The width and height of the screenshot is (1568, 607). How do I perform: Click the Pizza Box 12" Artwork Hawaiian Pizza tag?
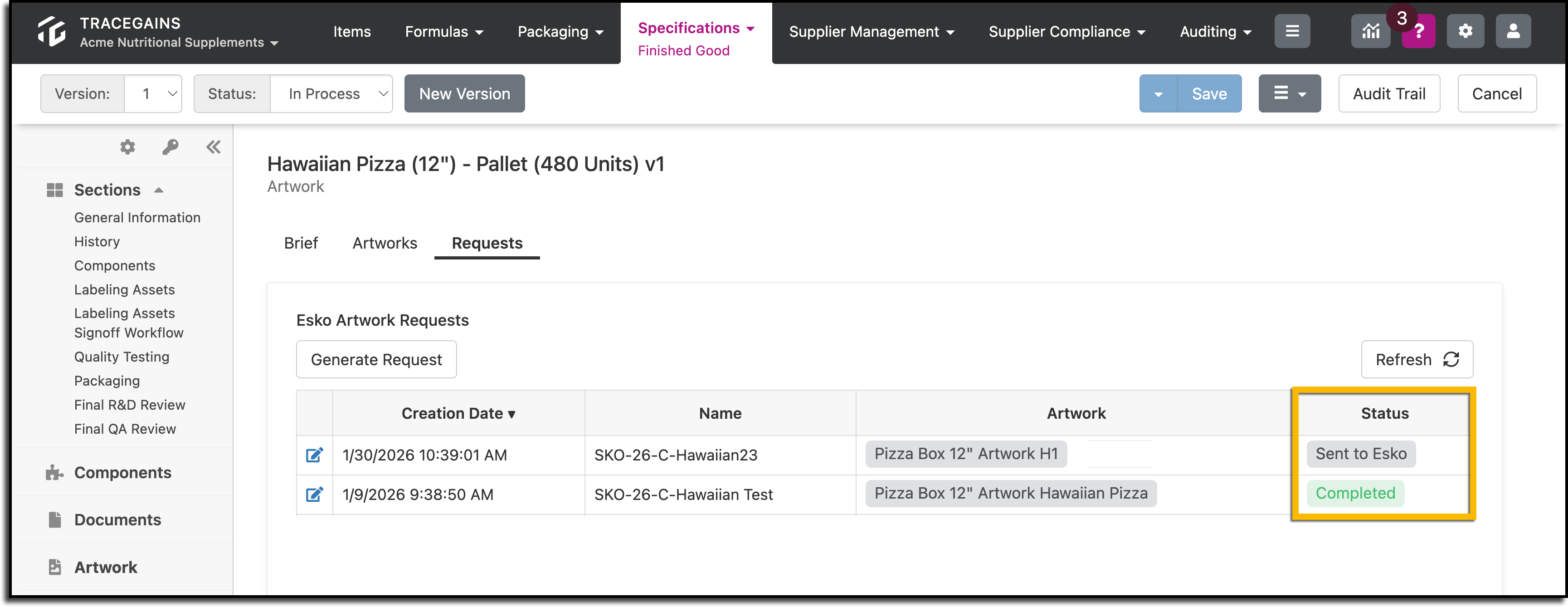point(1011,494)
